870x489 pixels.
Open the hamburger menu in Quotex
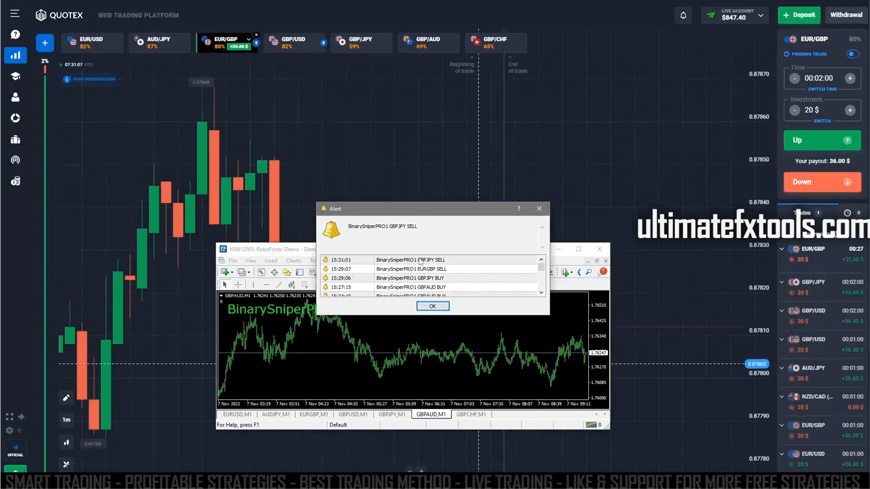pyautogui.click(x=15, y=13)
